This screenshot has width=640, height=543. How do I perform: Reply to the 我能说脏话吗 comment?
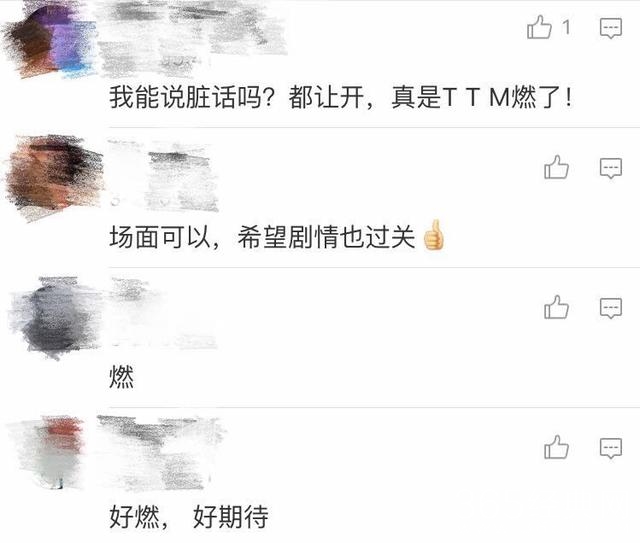click(611, 28)
